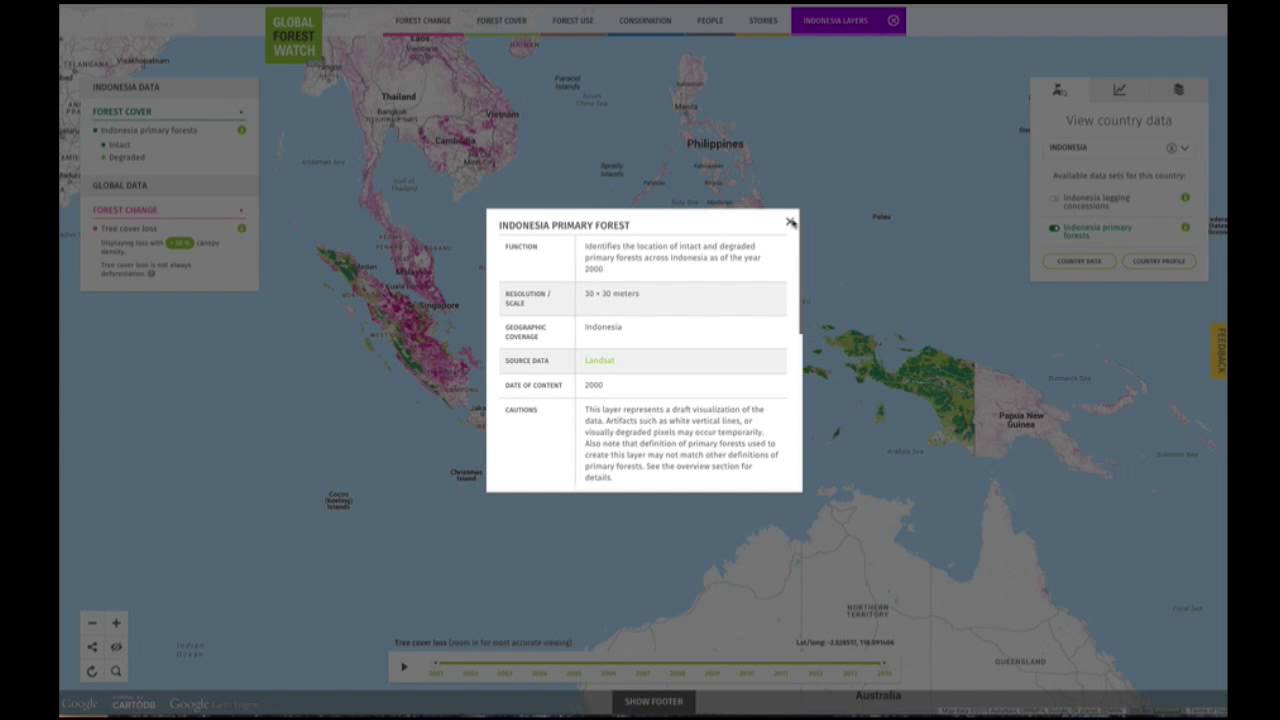Screen dimensions: 1280x720
Task: Click the reset map refresh icon
Action: click(92, 671)
